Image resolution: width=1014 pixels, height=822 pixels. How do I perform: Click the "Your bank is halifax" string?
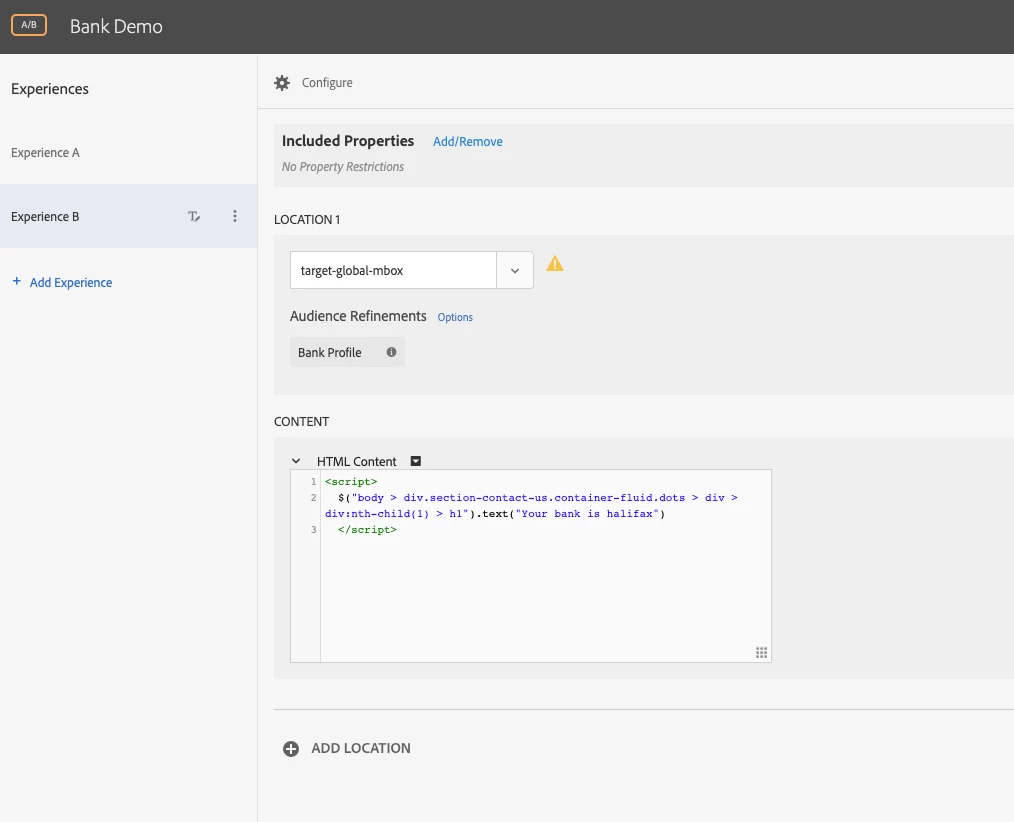coord(587,514)
